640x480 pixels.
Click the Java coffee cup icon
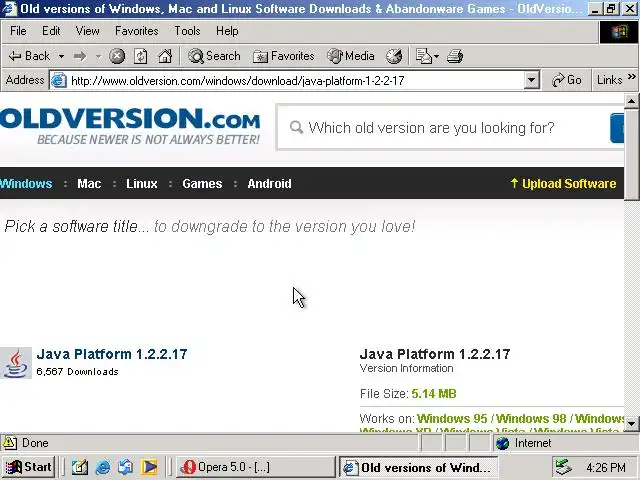coord(16,363)
